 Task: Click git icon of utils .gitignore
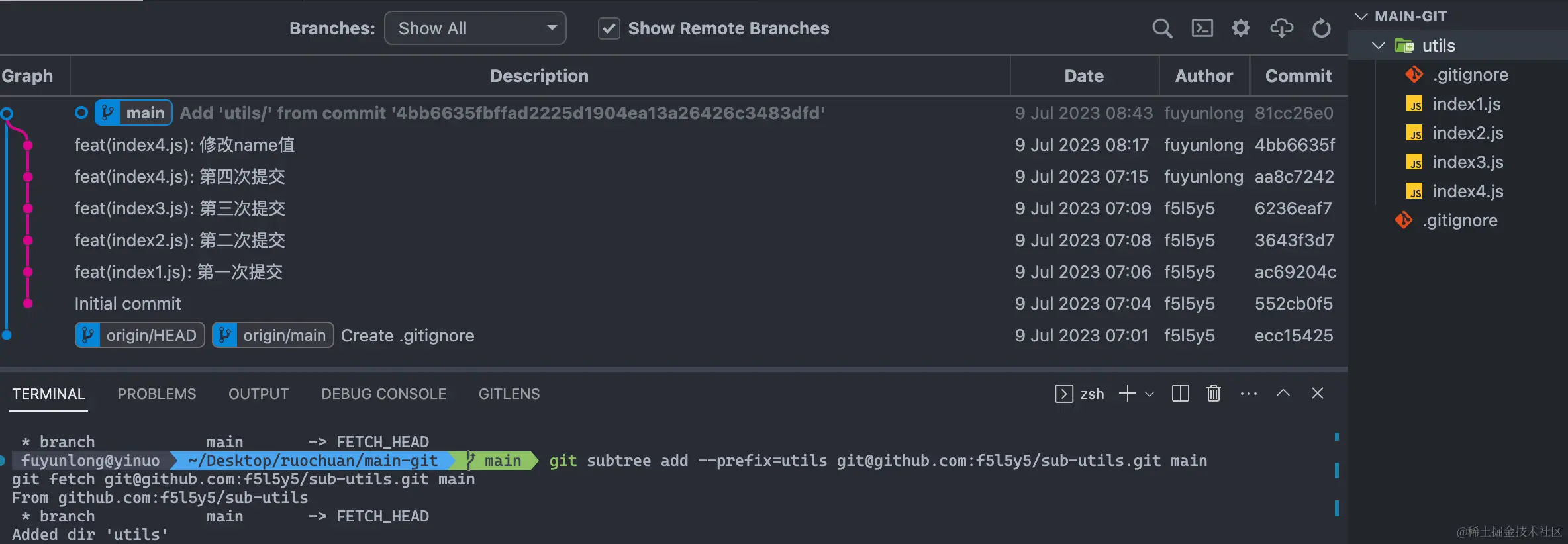tap(1414, 75)
